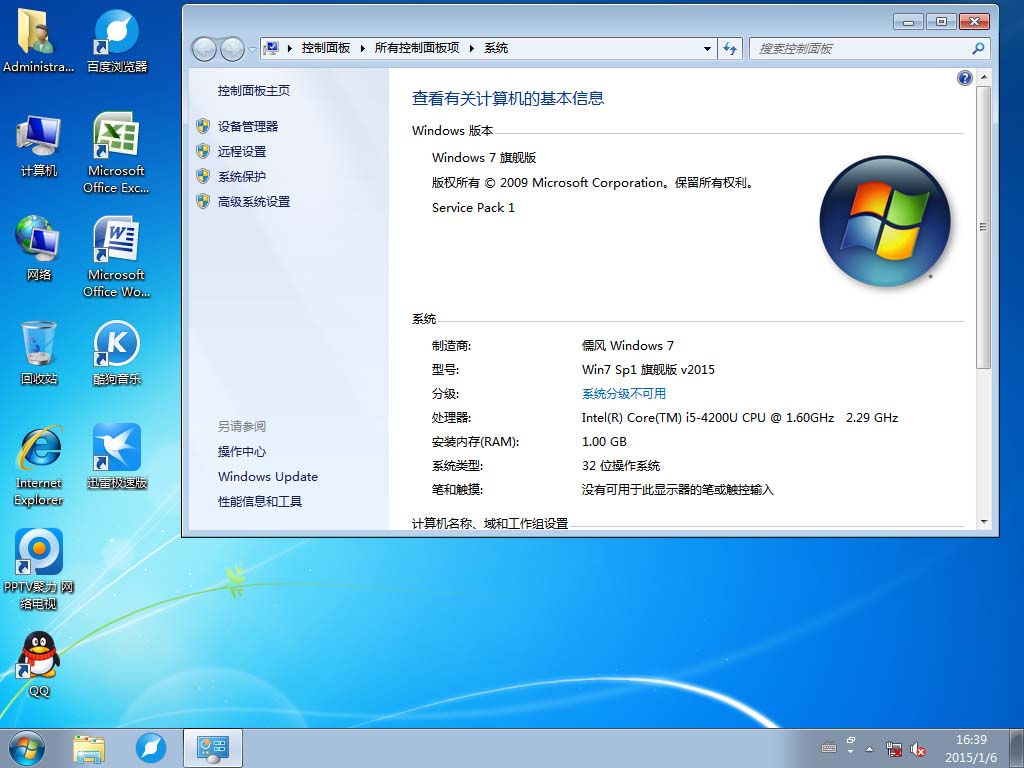Viewport: 1024px width, 768px height.
Task: Click the 查看有关计算机的基本信息 heading
Action: coord(508,99)
